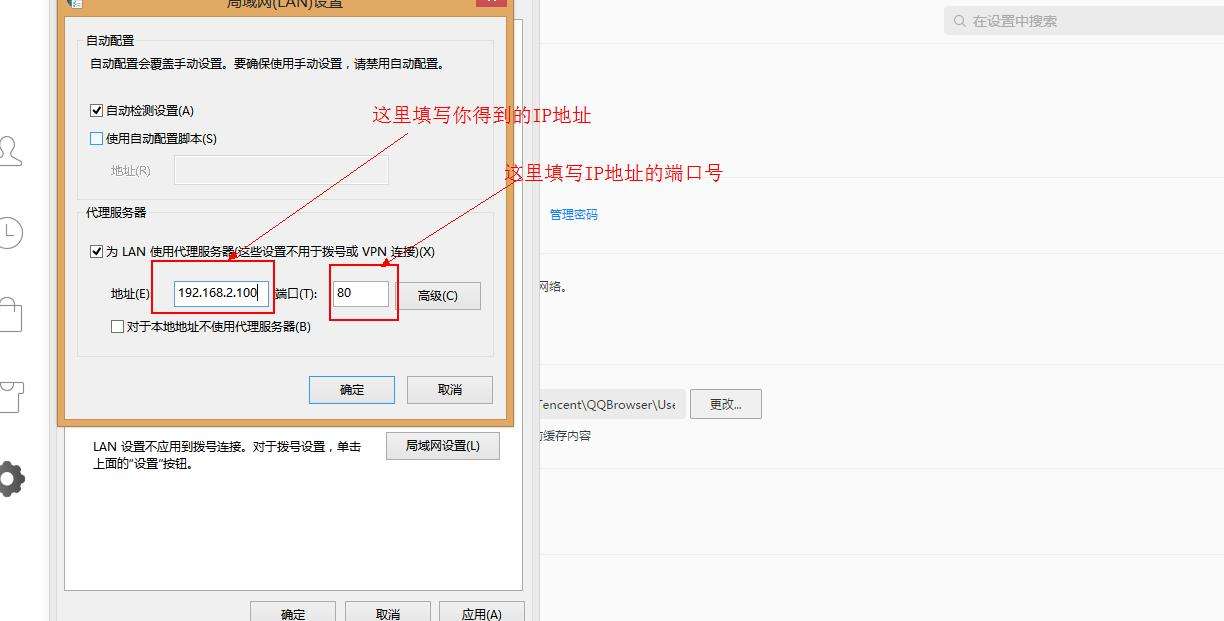The width and height of the screenshot is (1224, 621).
Task: Click the shopping bag sidebar icon
Action: pos(10,314)
